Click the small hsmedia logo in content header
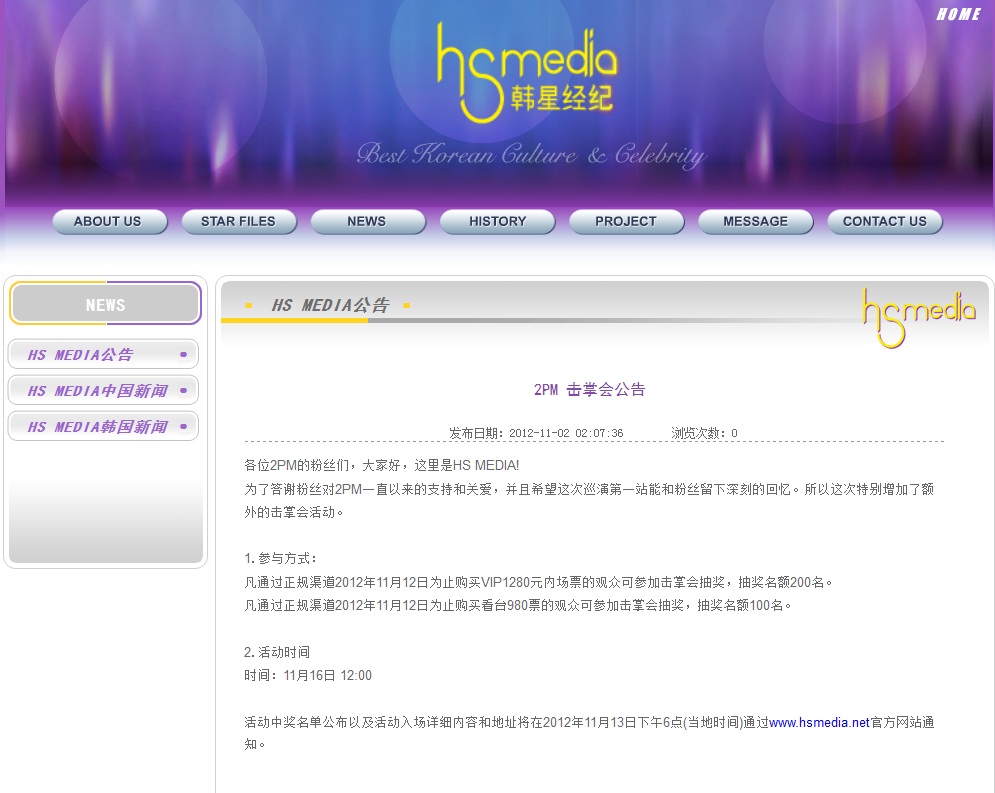The width and height of the screenshot is (995, 793). pos(918,319)
